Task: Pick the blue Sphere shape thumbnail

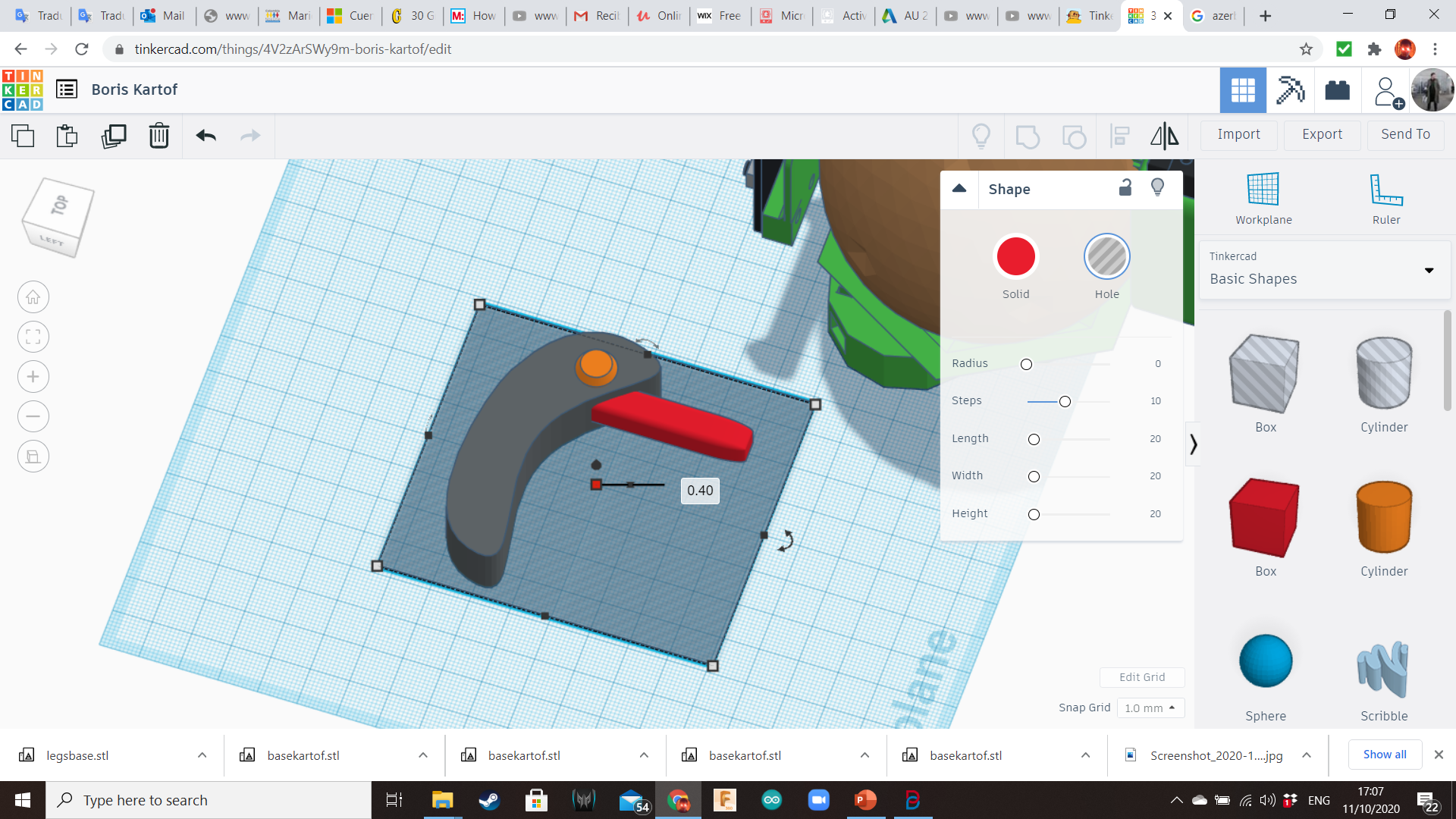Action: tap(1265, 661)
